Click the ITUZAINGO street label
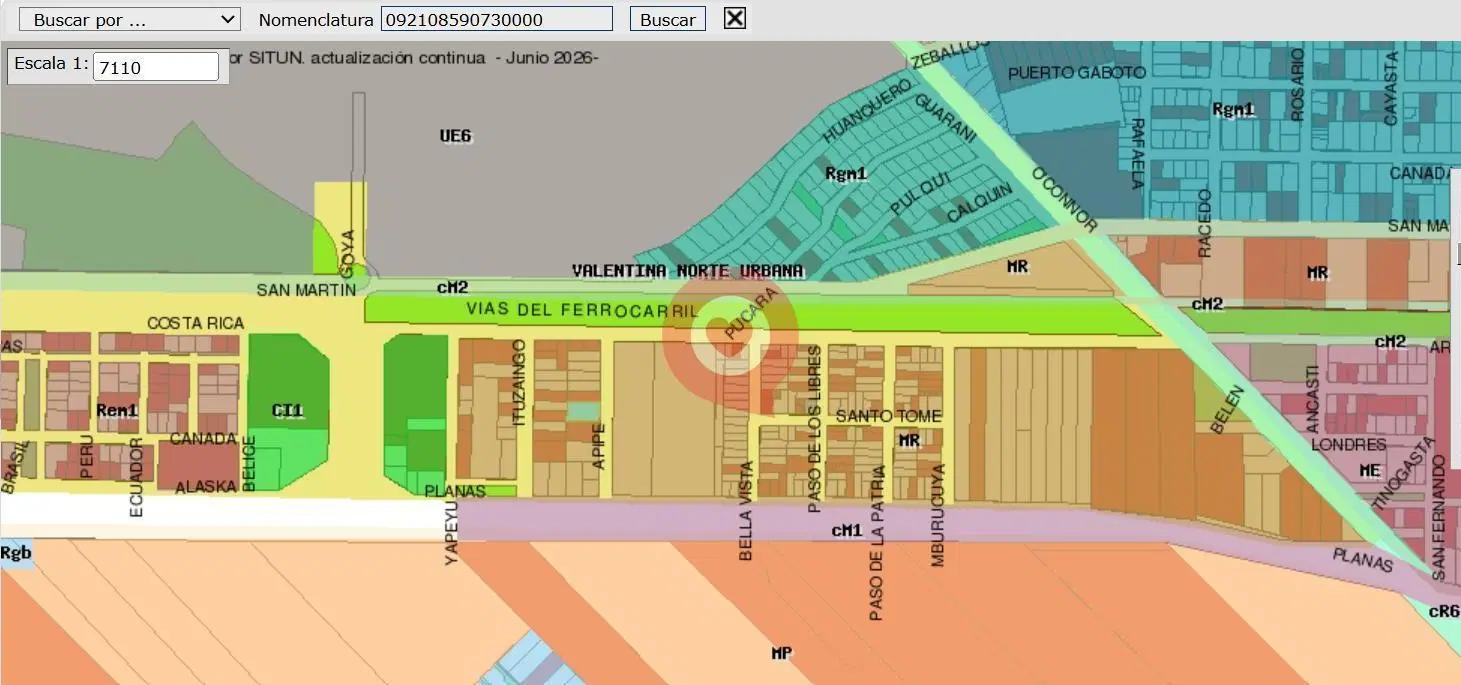Viewport: 1461px width, 685px height. click(x=518, y=383)
